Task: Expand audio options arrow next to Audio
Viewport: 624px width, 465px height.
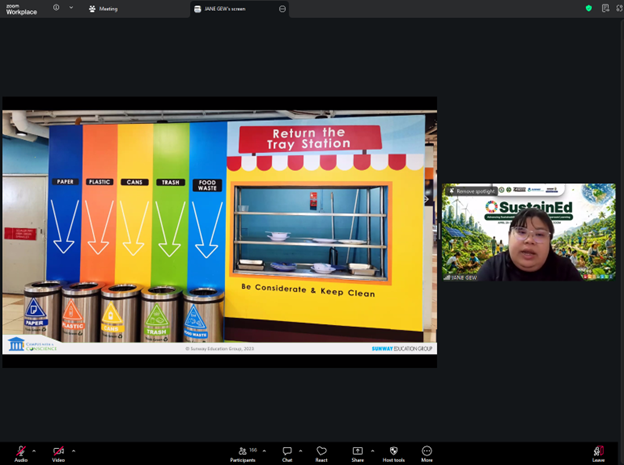Action: click(35, 450)
